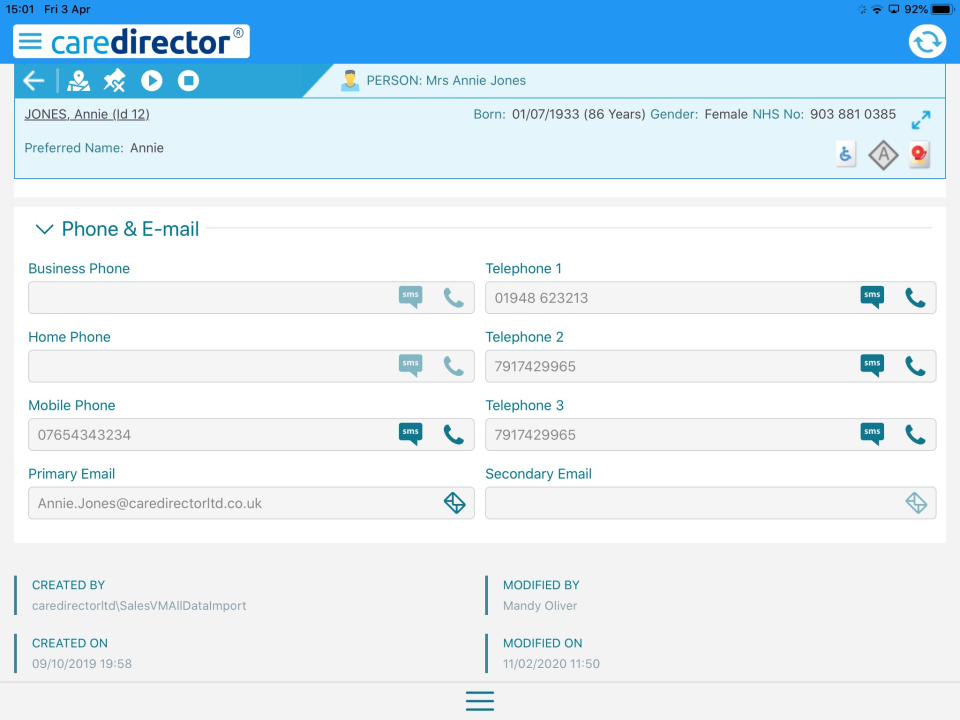The image size is (960, 720).
Task: Tap the caredirector logo
Action: 147,42
